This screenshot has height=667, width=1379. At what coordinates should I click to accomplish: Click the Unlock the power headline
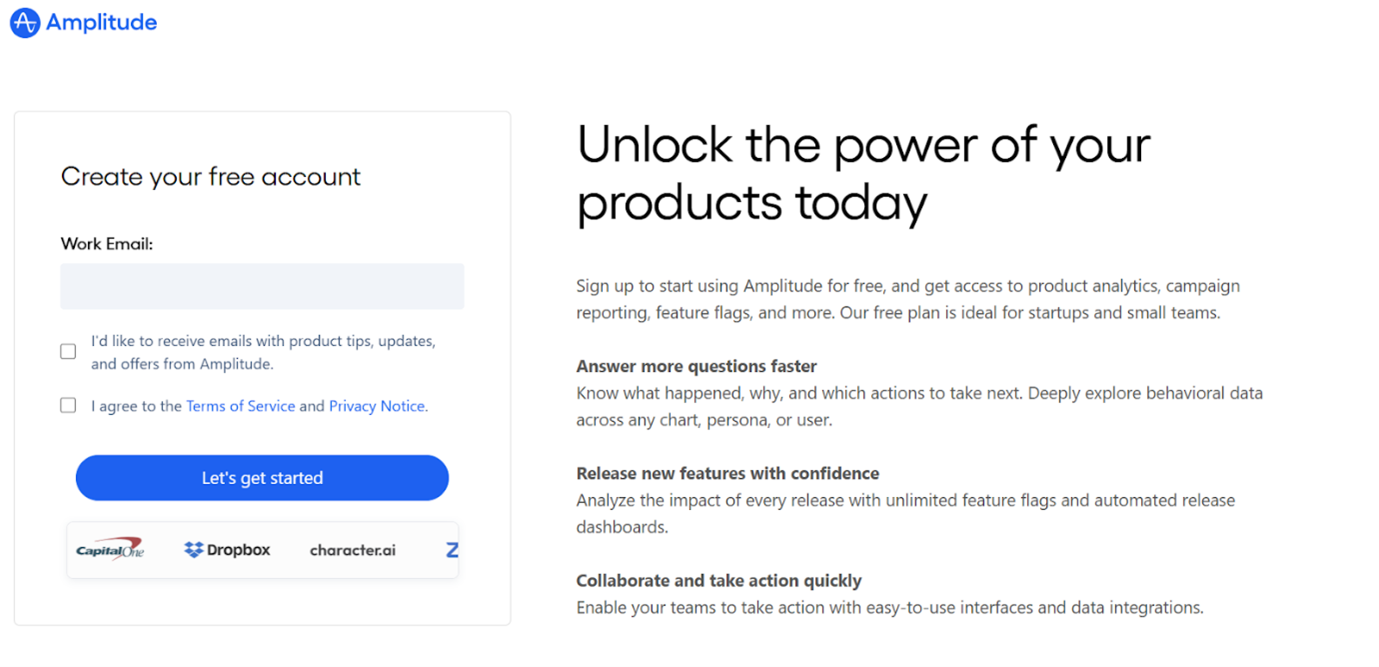click(x=864, y=174)
